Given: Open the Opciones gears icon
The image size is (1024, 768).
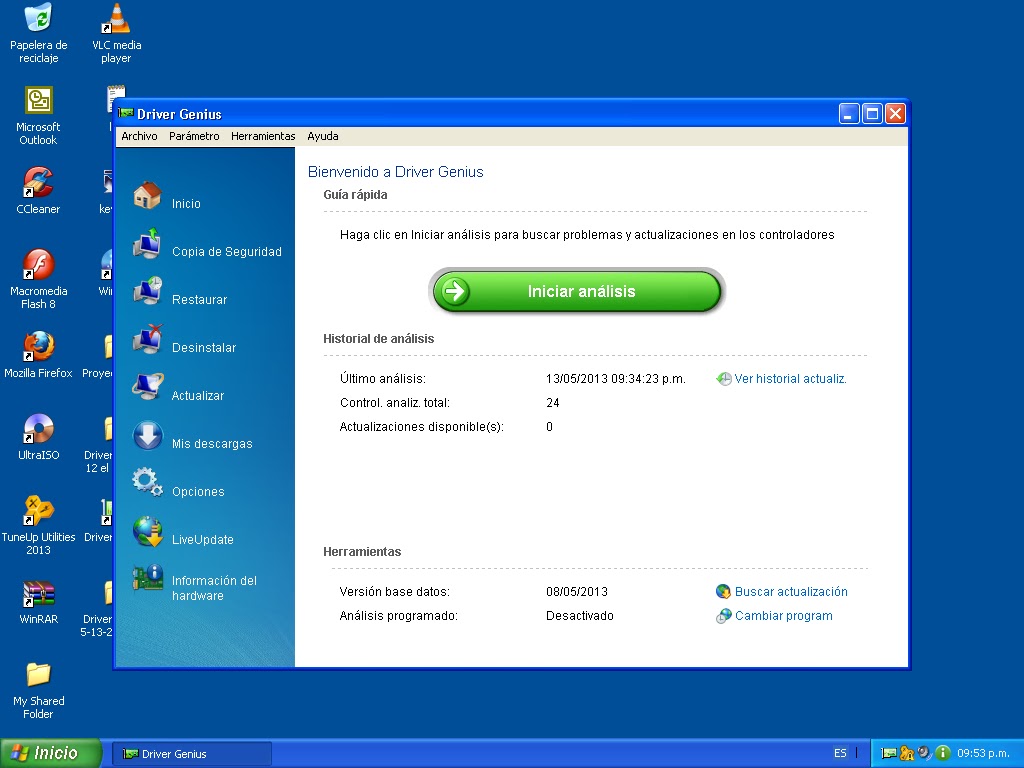Looking at the screenshot, I should (x=148, y=483).
